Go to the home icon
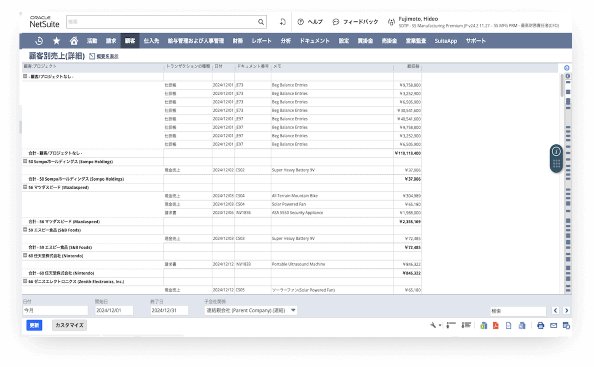 tap(74, 41)
